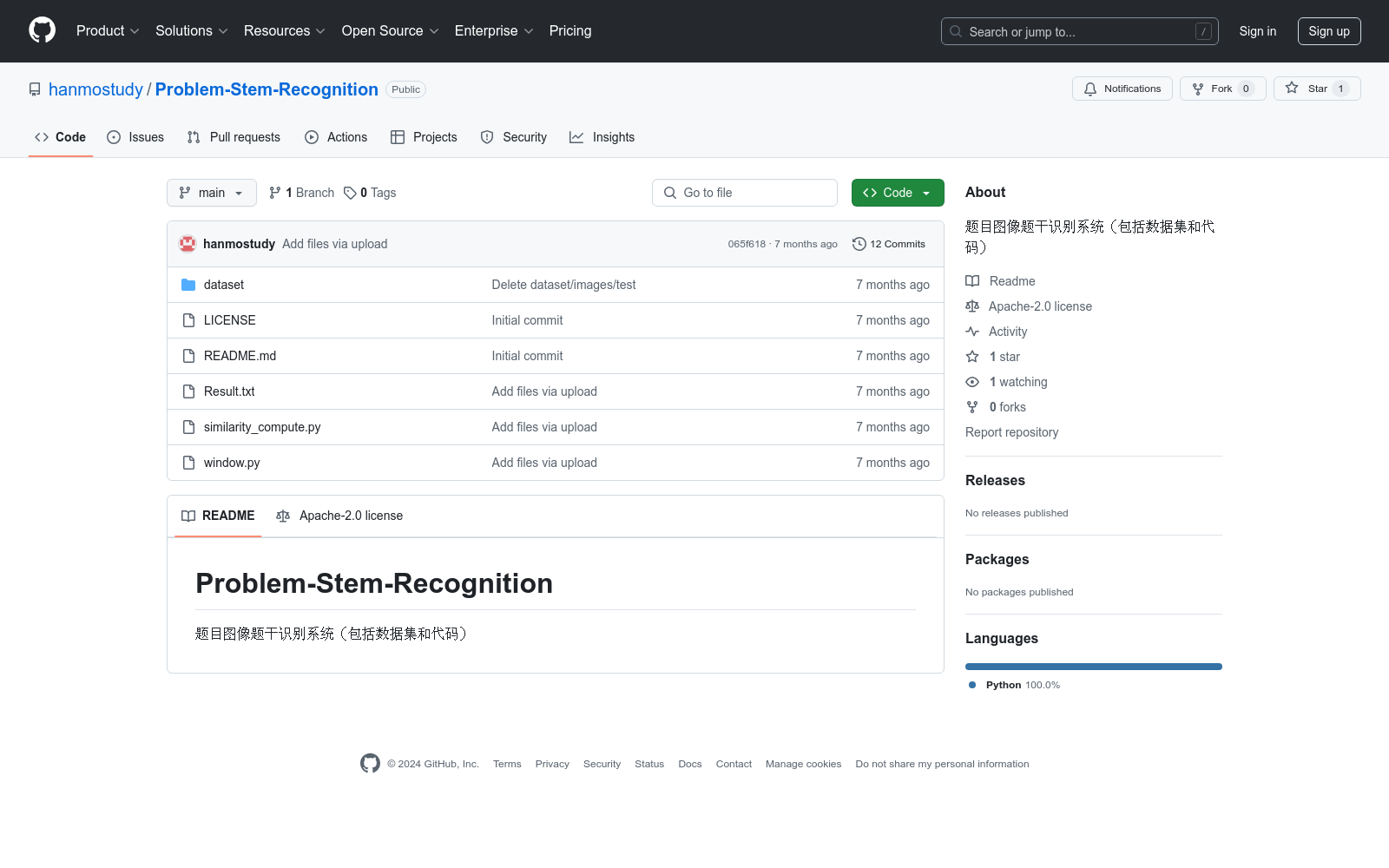Click the tag icon next to Tags
The width and height of the screenshot is (1389, 868).
point(350,193)
